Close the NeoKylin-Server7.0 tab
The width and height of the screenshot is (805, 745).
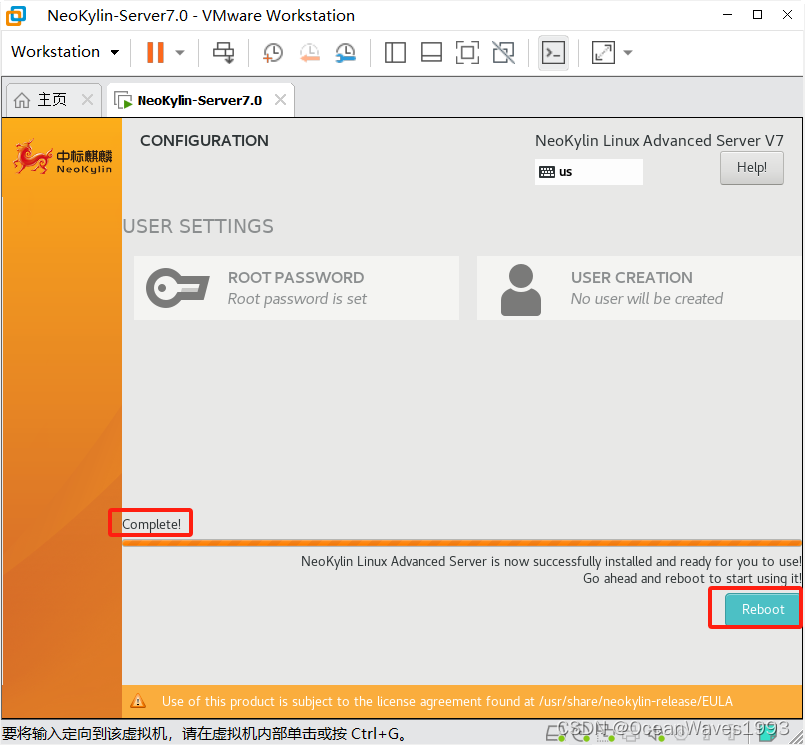[281, 100]
